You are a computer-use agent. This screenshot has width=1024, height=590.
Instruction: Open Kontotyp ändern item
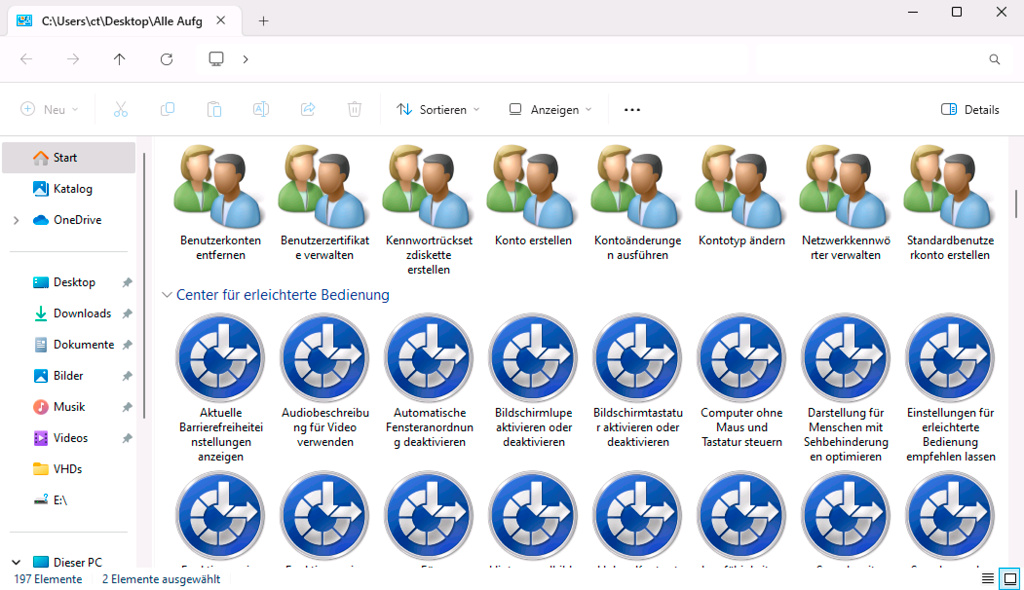[x=741, y=196]
